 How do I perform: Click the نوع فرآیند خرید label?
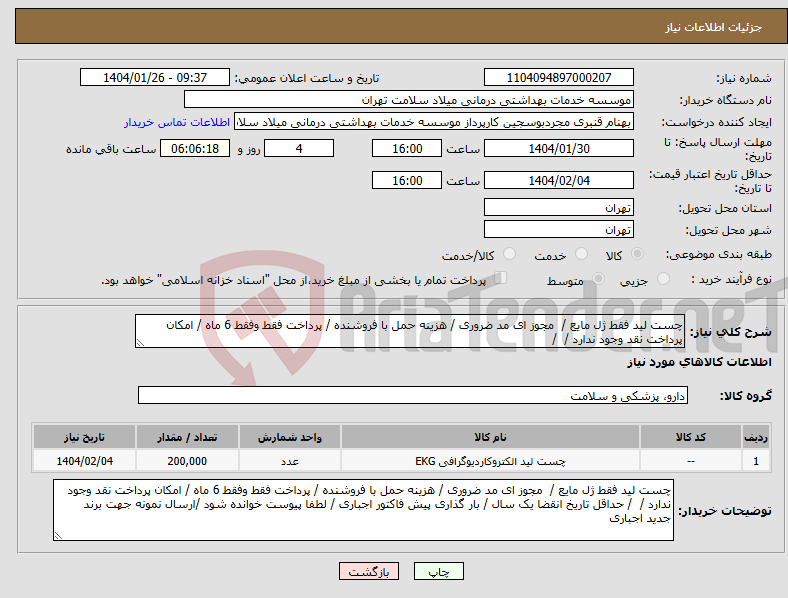[731, 279]
